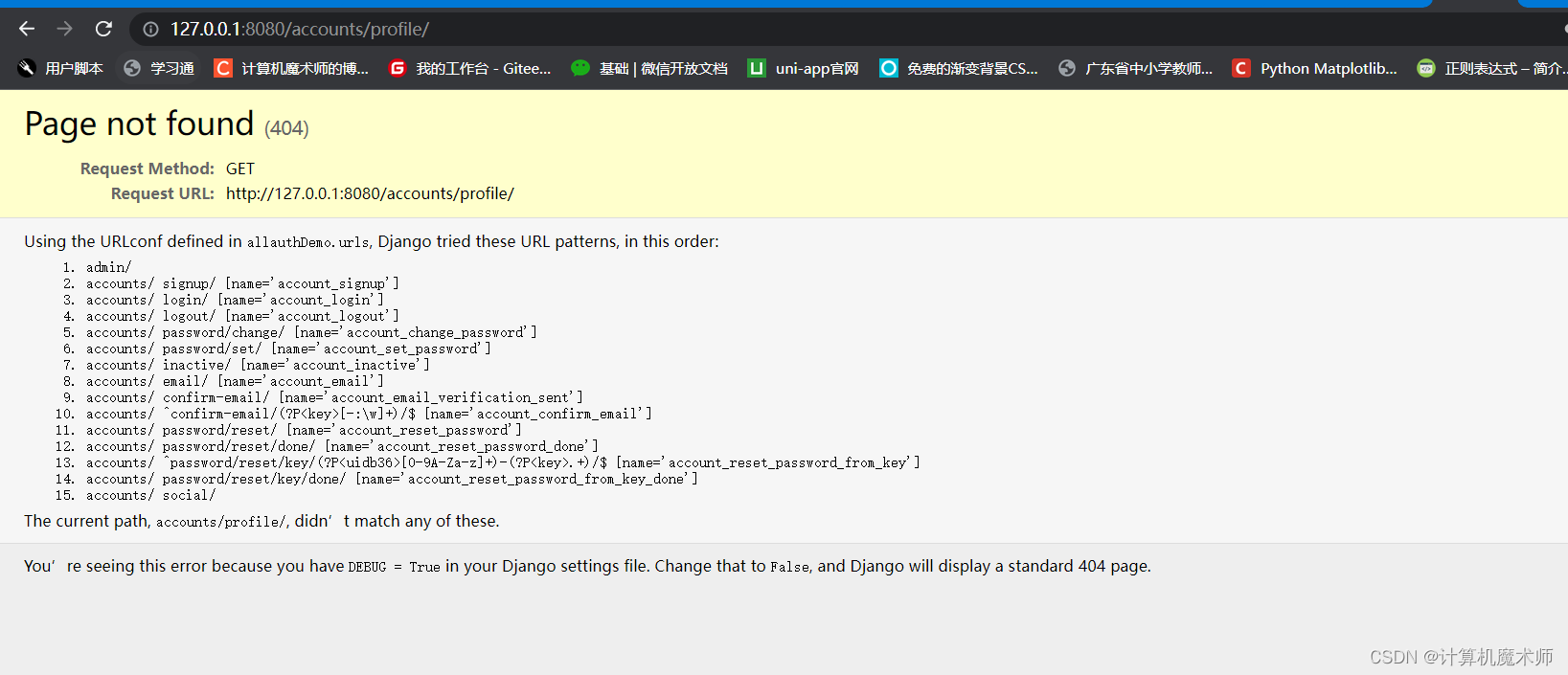
Task: Open the 用户脚本 bookmark
Action: coord(60,68)
